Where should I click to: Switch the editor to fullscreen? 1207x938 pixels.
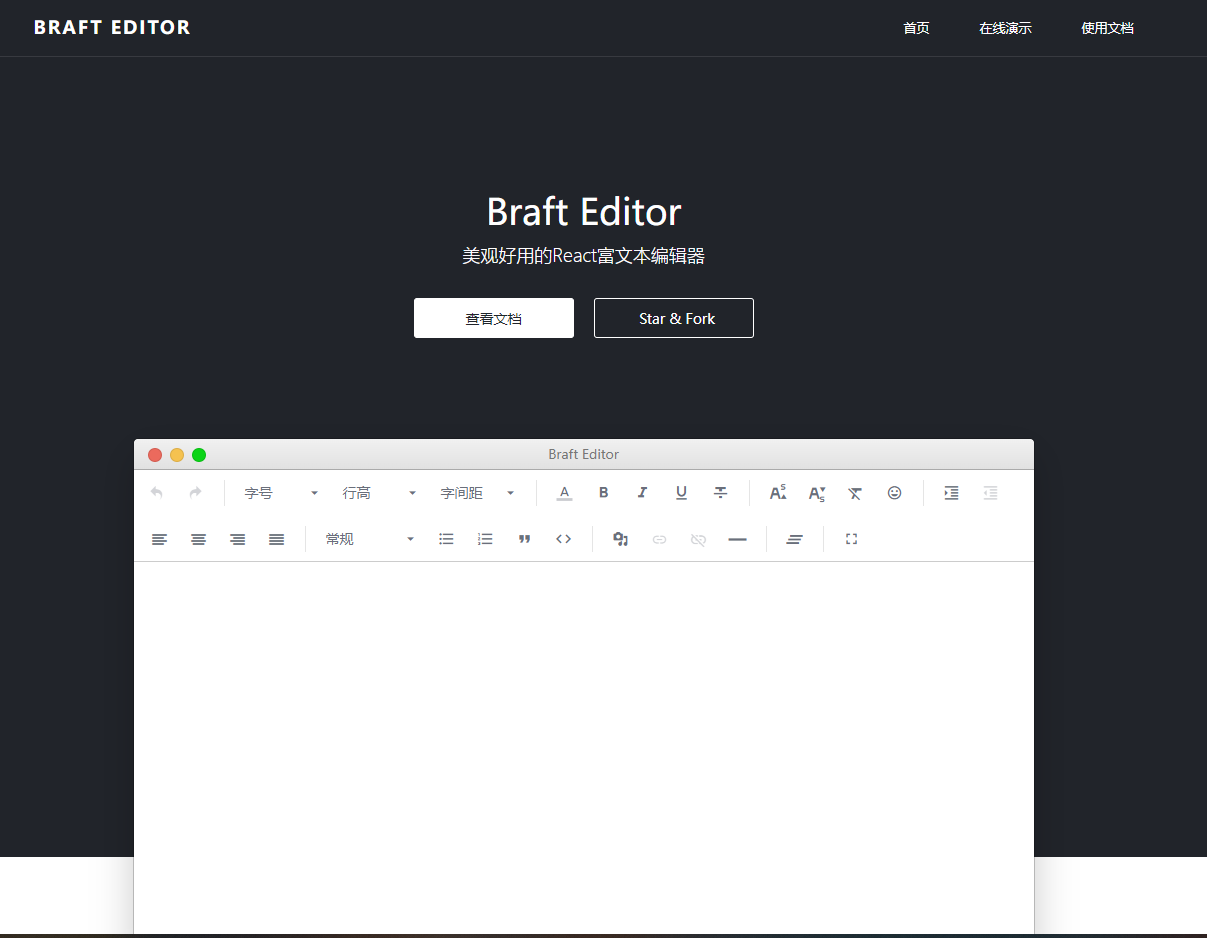pyautogui.click(x=851, y=539)
